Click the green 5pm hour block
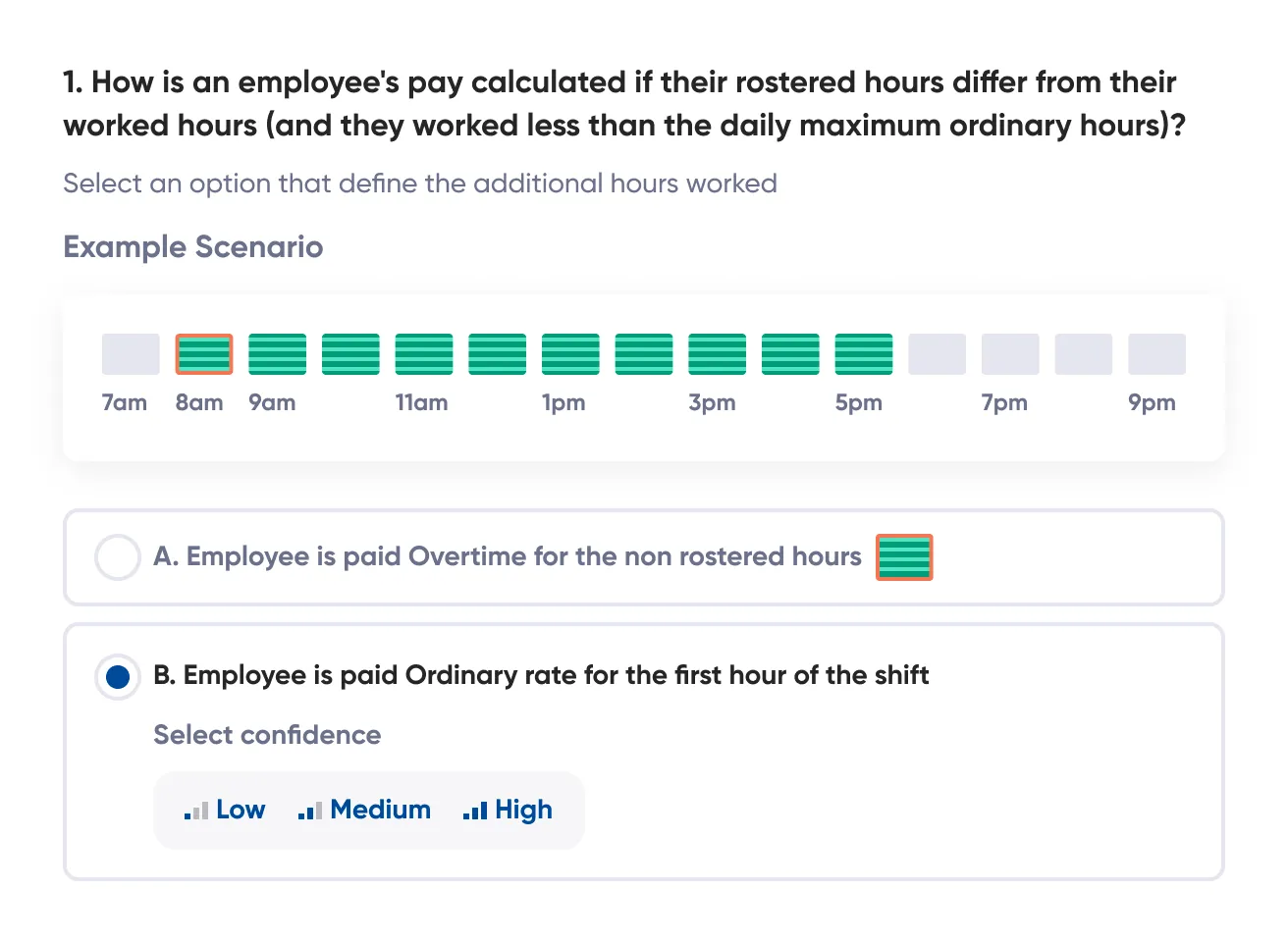Screen dimensions: 1288x944 point(864,354)
